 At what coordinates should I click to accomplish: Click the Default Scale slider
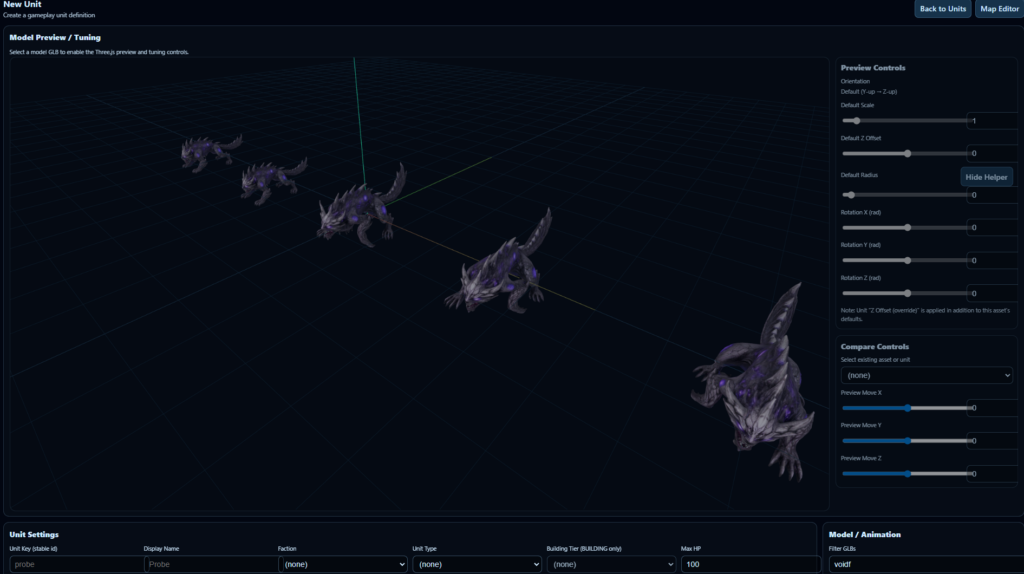[905, 121]
